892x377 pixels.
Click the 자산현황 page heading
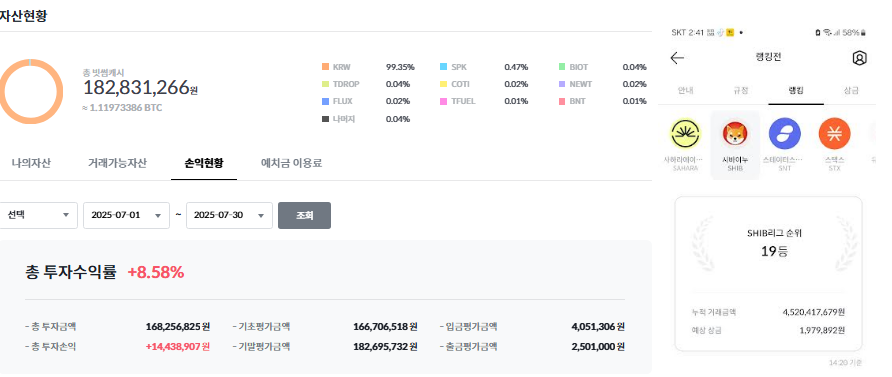coord(23,16)
